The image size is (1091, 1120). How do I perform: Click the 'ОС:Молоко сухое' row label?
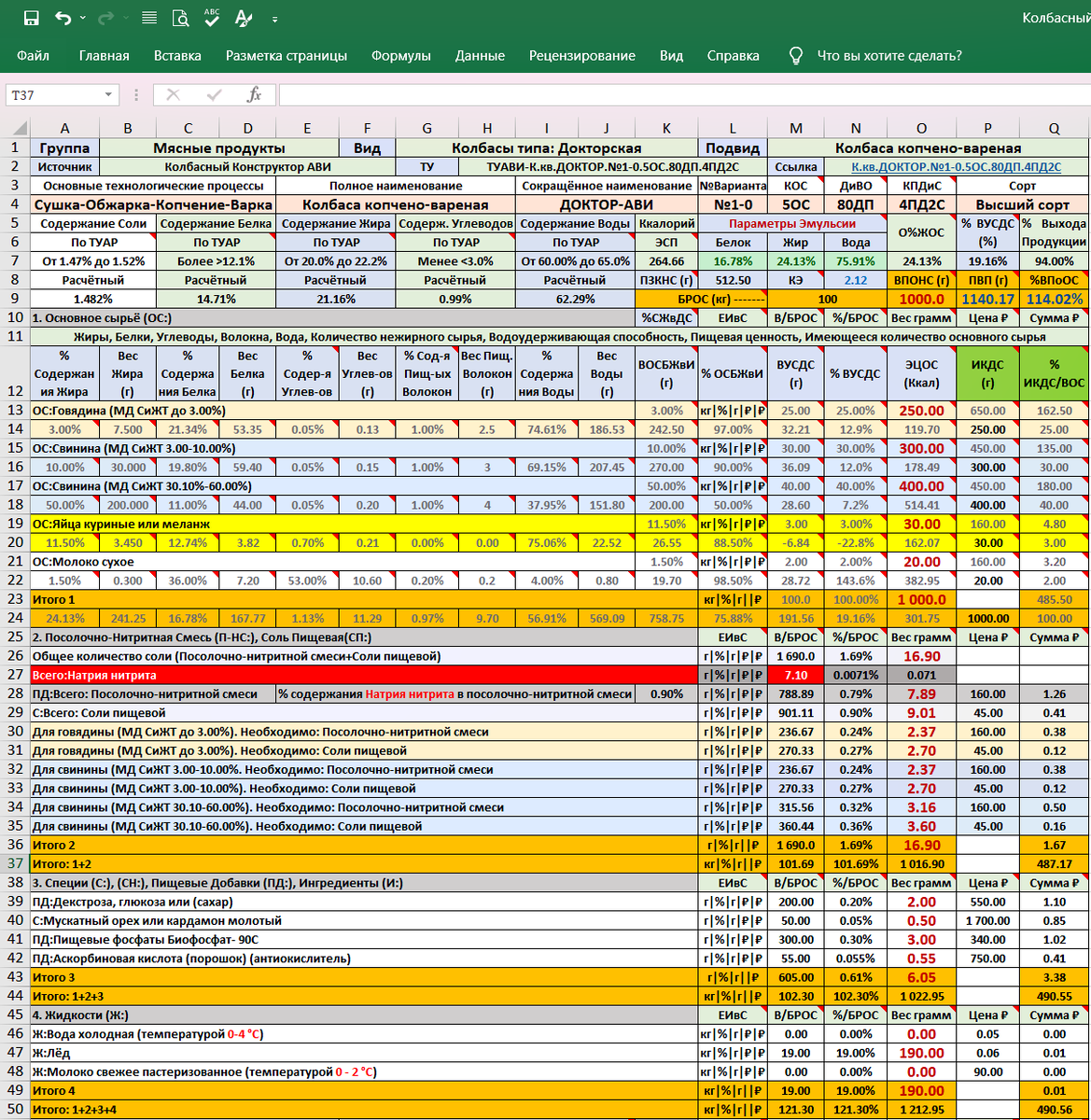tap(332, 562)
